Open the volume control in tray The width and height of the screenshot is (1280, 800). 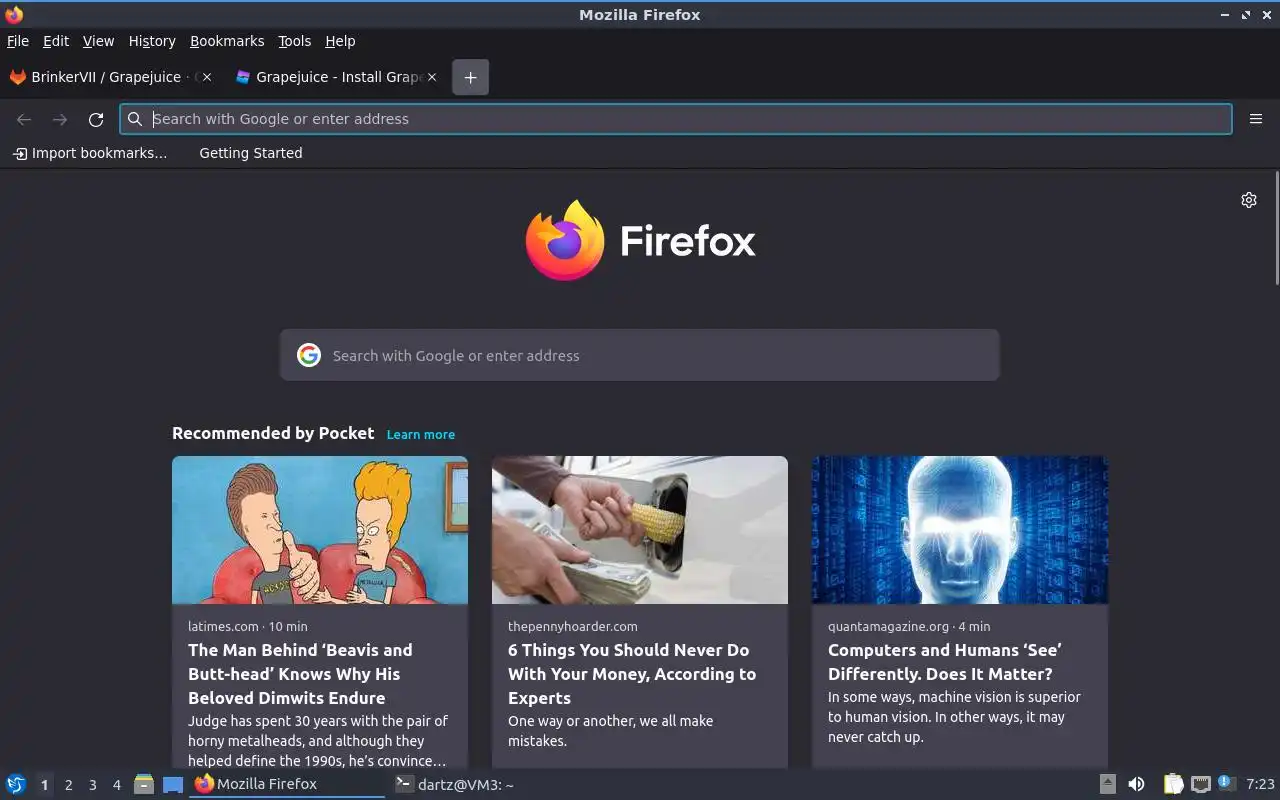point(1136,784)
